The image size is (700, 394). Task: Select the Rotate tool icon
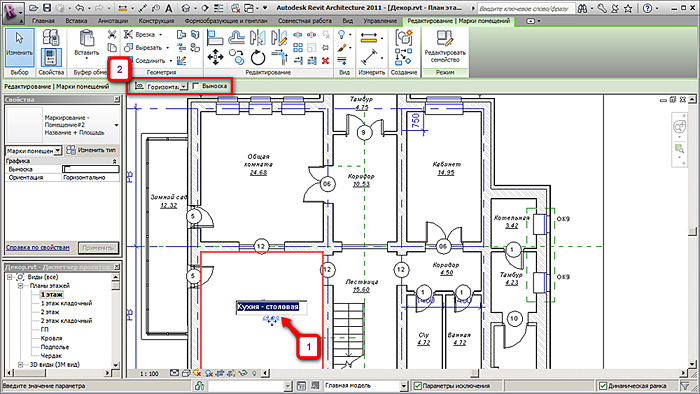pos(258,58)
